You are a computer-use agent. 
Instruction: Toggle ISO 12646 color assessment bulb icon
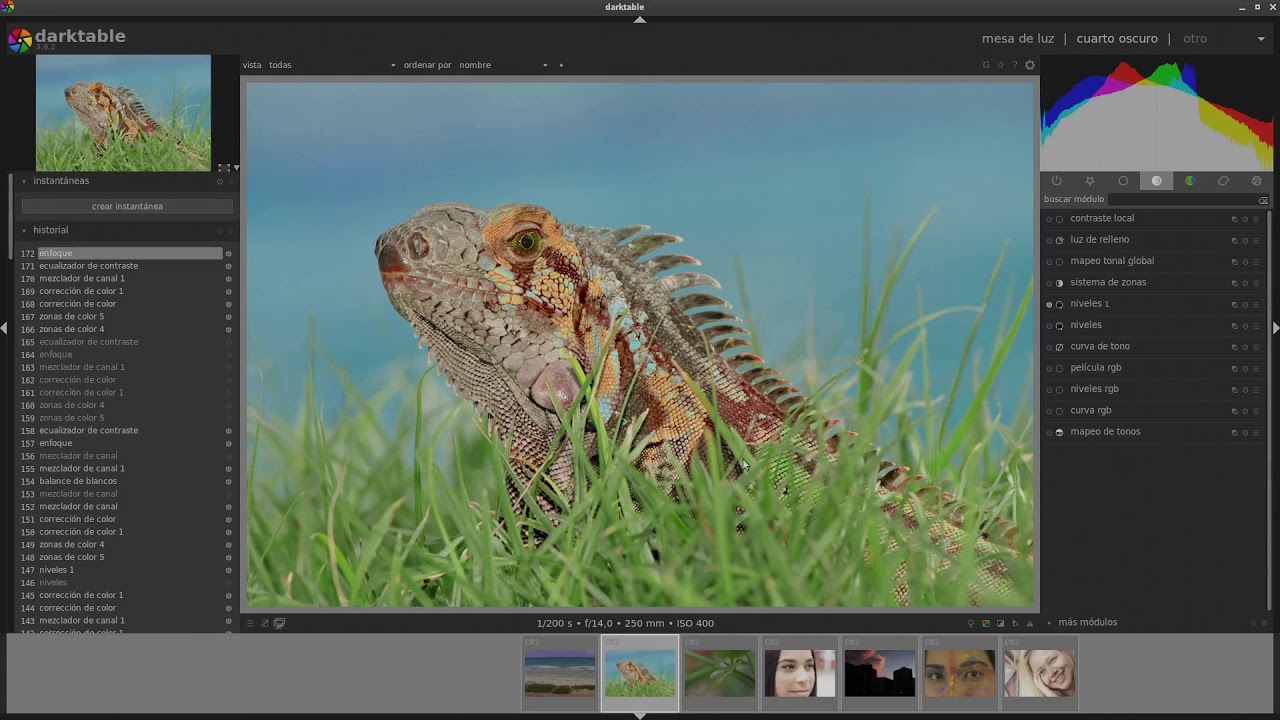(x=970, y=623)
